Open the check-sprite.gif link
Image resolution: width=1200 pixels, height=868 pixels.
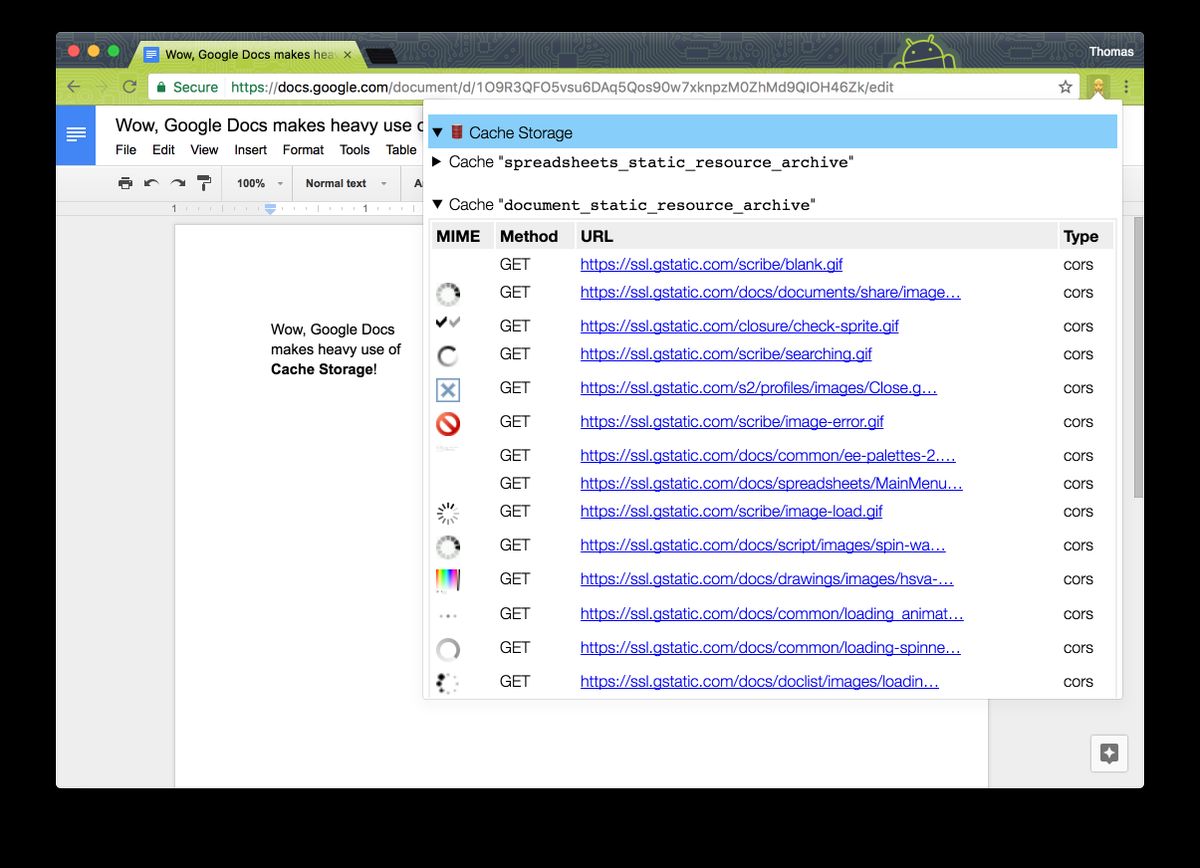739,326
